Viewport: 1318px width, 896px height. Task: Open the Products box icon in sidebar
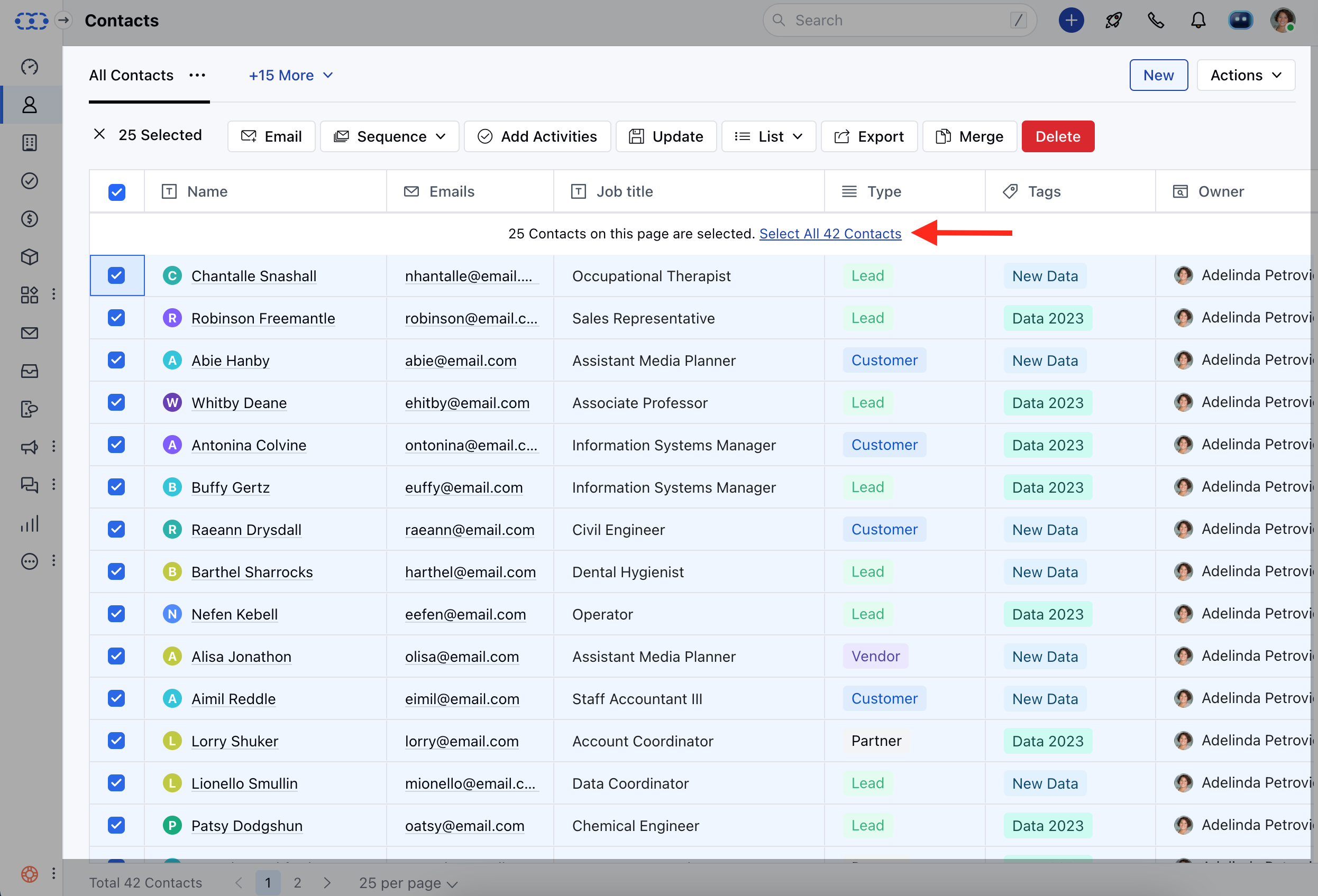pyautogui.click(x=30, y=257)
